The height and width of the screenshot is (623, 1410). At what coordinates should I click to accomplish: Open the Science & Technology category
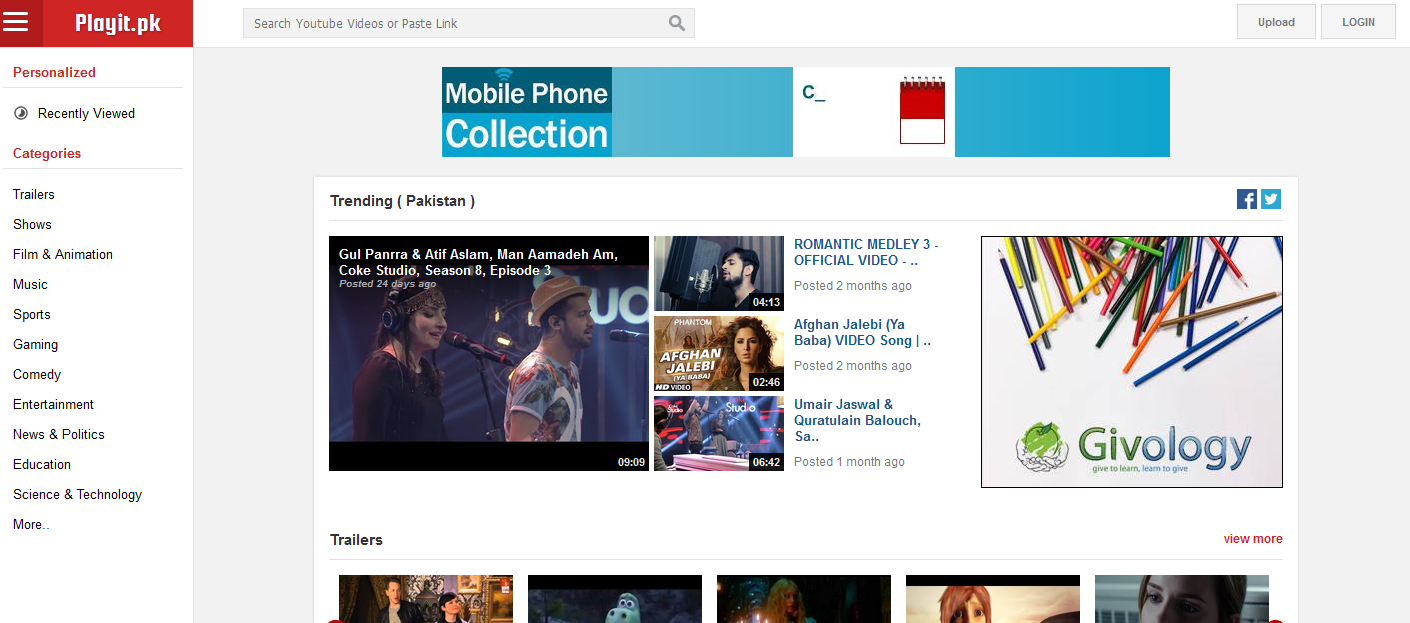pos(77,494)
